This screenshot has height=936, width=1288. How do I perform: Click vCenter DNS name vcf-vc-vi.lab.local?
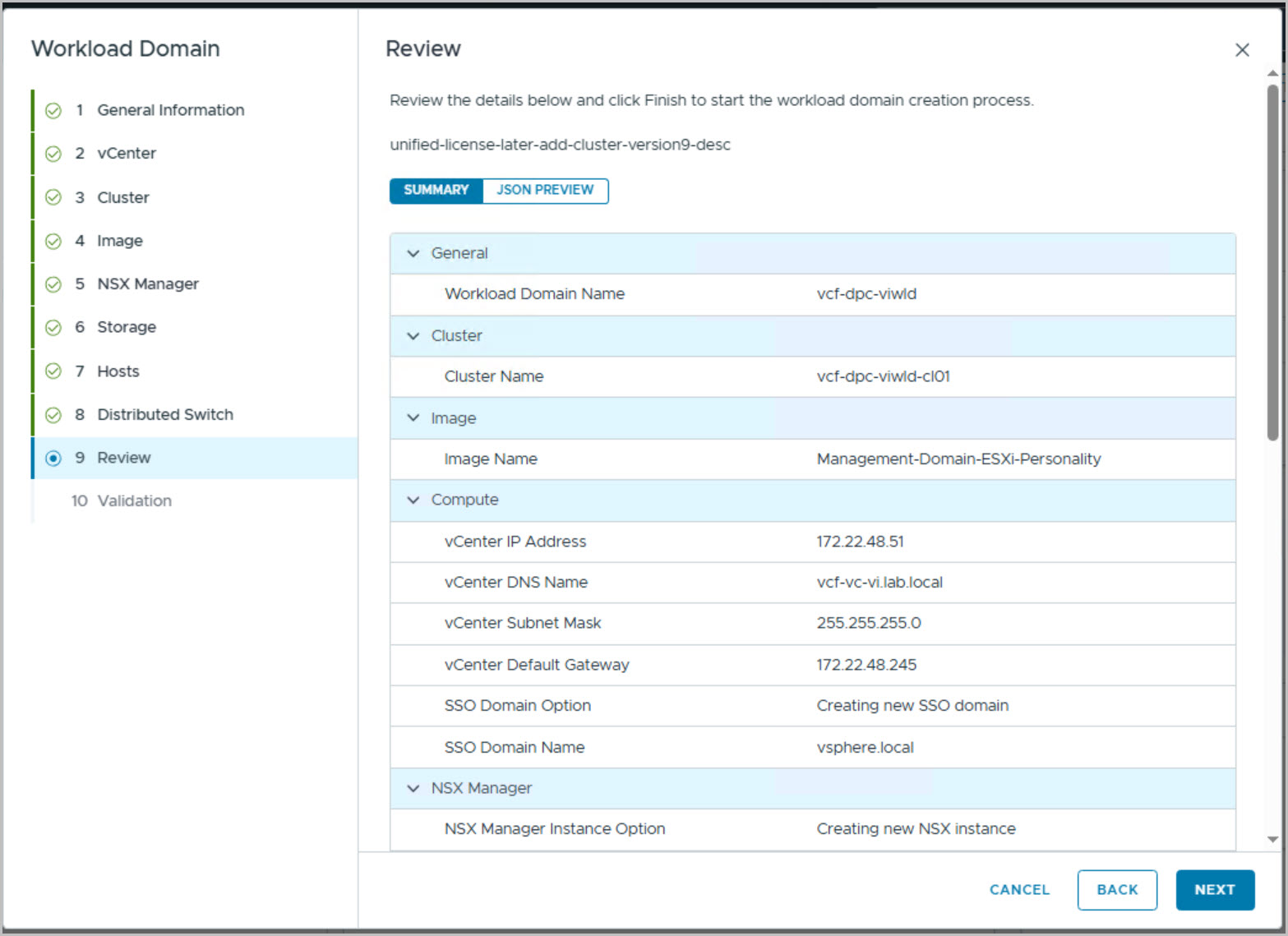pyautogui.click(x=879, y=583)
